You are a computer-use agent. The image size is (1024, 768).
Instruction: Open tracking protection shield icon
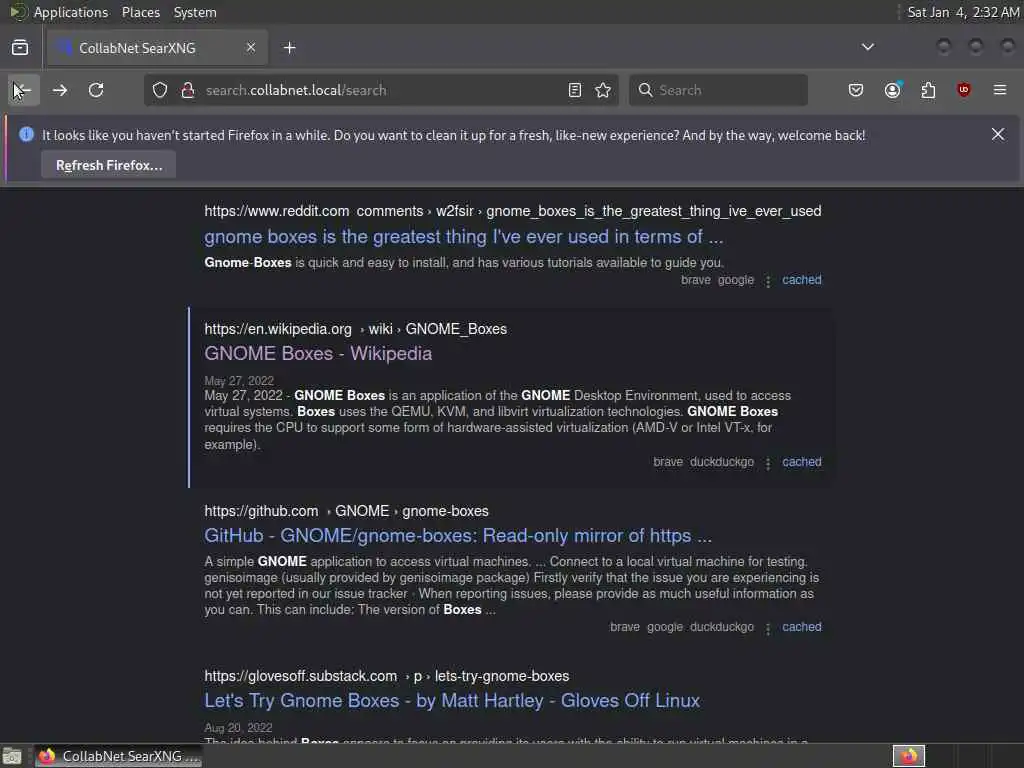coord(160,90)
